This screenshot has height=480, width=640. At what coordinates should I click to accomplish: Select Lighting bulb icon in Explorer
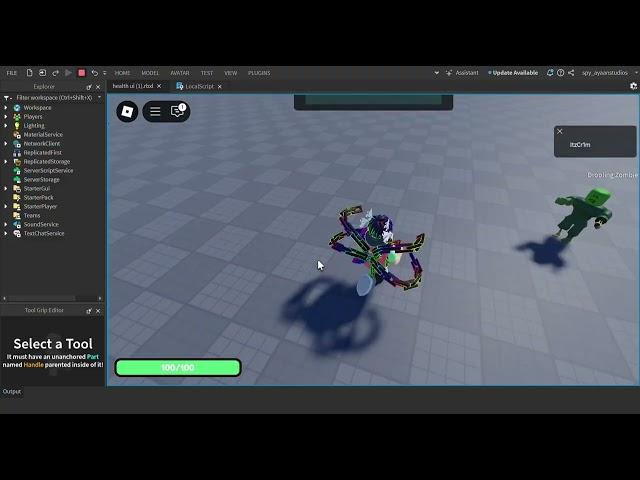pyautogui.click(x=17, y=126)
